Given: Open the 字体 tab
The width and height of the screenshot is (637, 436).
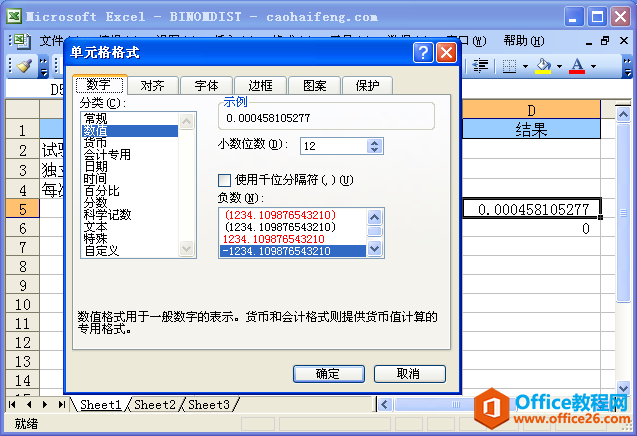Looking at the screenshot, I should click(x=206, y=86).
